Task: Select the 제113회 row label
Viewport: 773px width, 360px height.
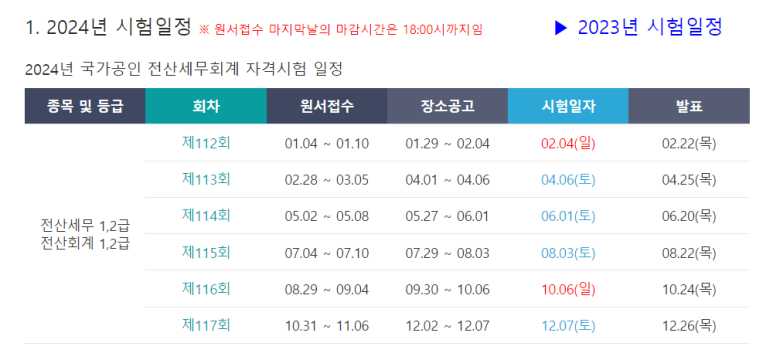Action: click(x=206, y=180)
